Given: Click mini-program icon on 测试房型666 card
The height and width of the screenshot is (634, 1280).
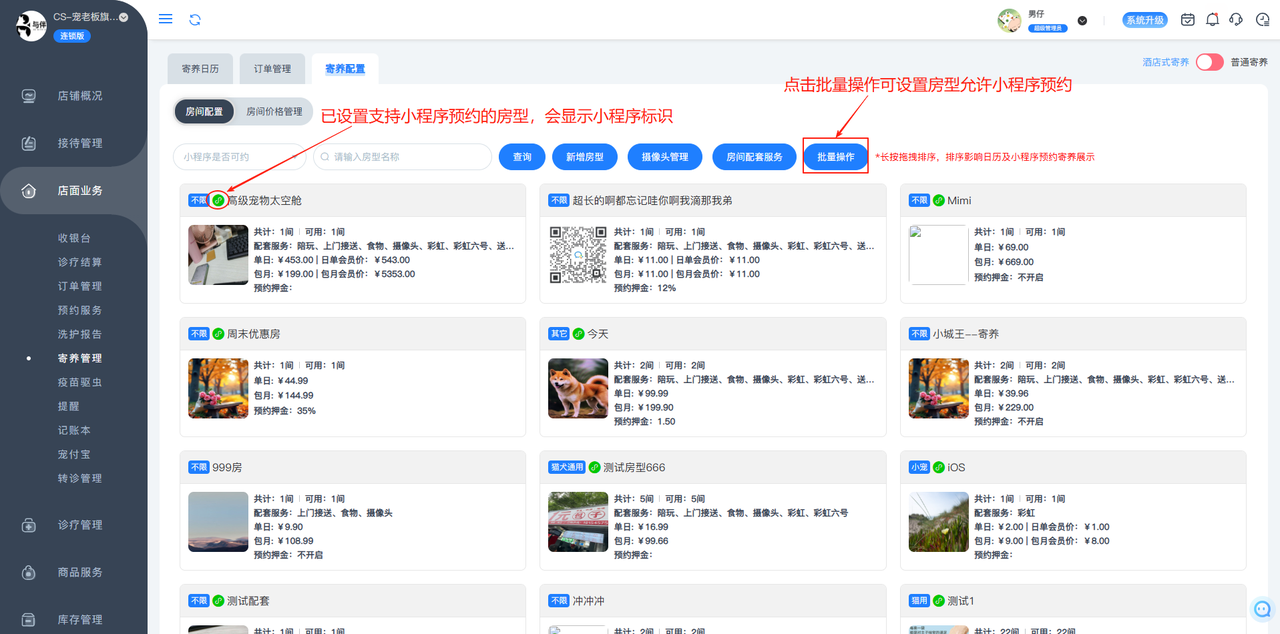Looking at the screenshot, I should [594, 467].
